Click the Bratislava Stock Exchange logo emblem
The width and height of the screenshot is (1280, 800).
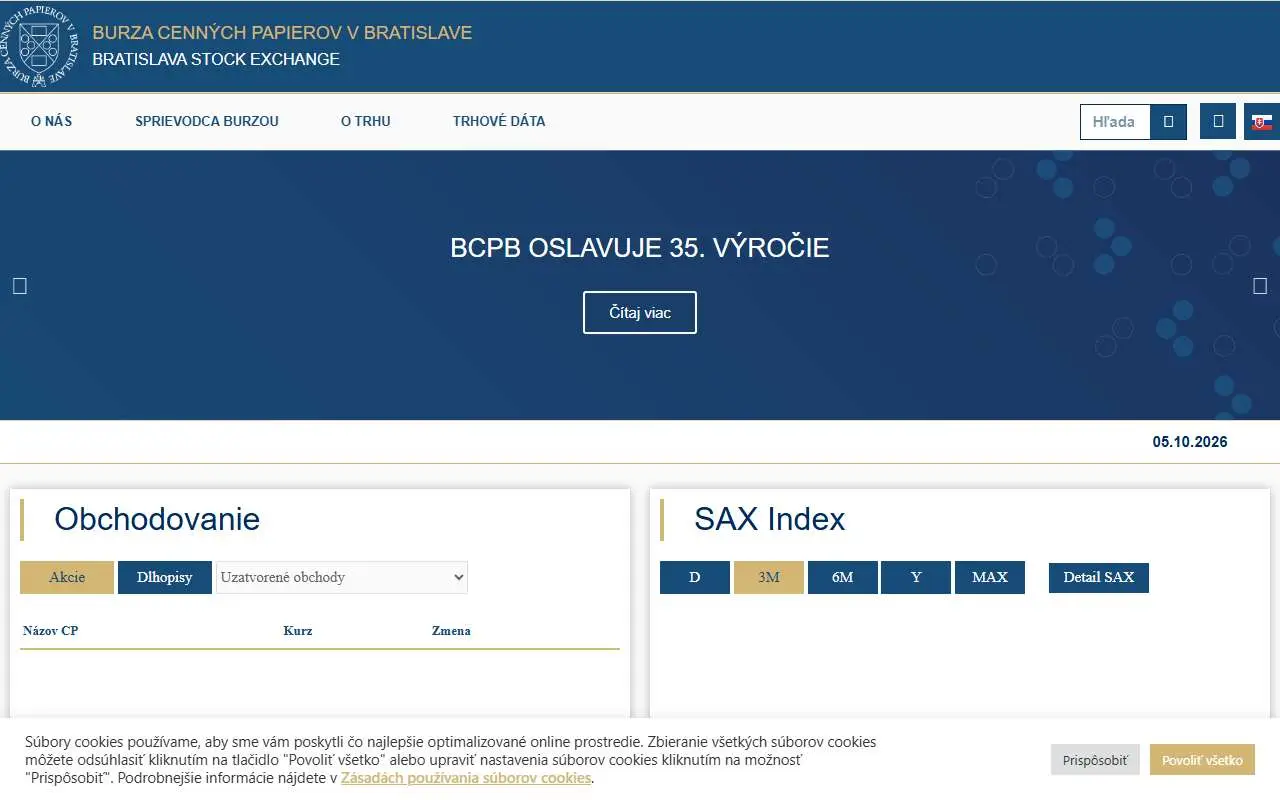39,46
